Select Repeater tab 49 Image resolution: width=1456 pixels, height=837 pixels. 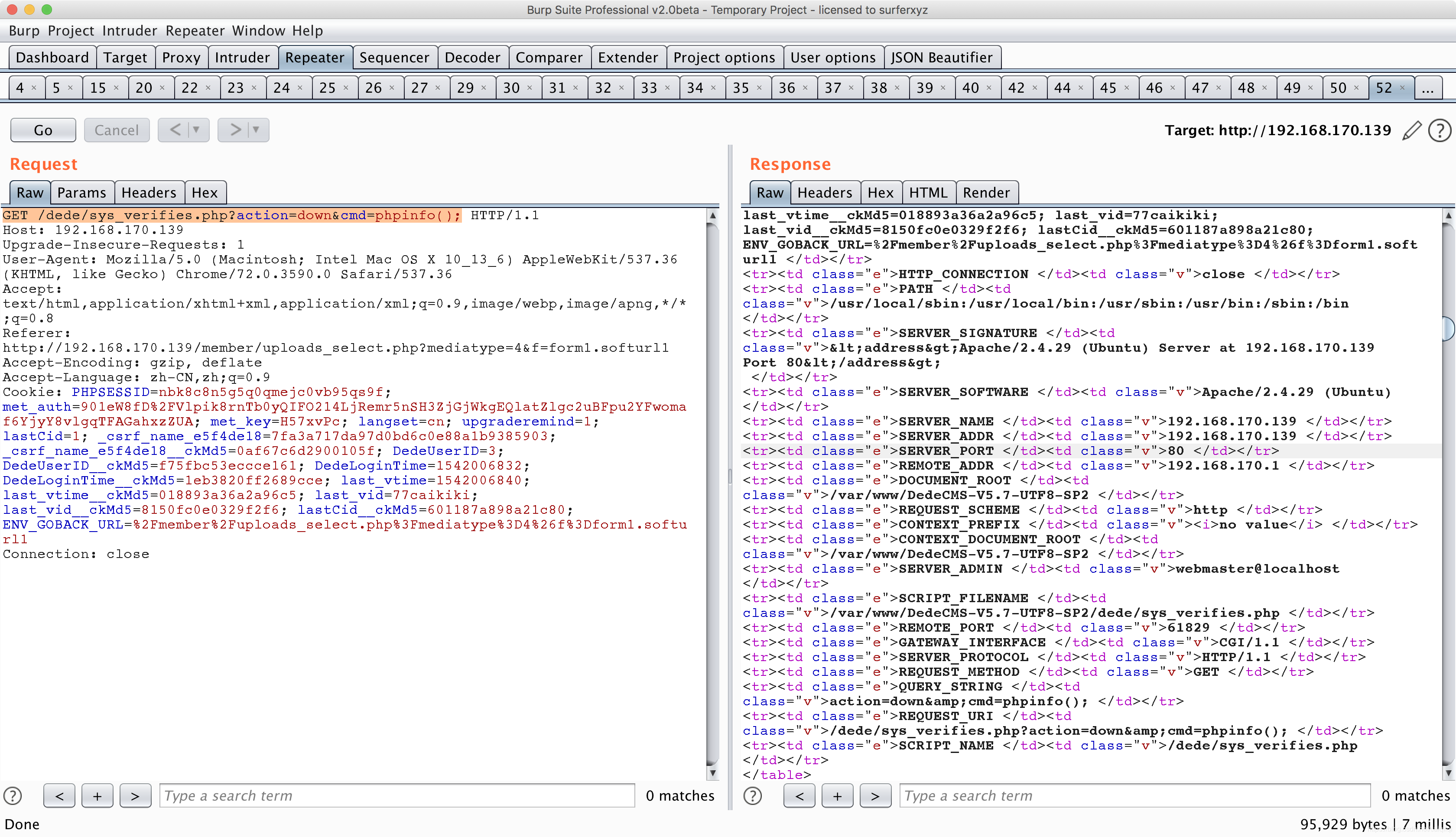click(x=1292, y=88)
